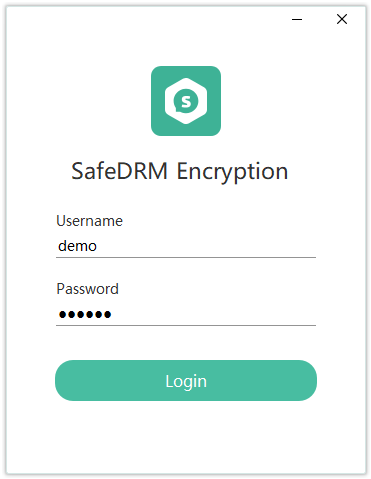Place cursor after 'demo' in username field
The width and height of the screenshot is (371, 479).
pos(98,246)
